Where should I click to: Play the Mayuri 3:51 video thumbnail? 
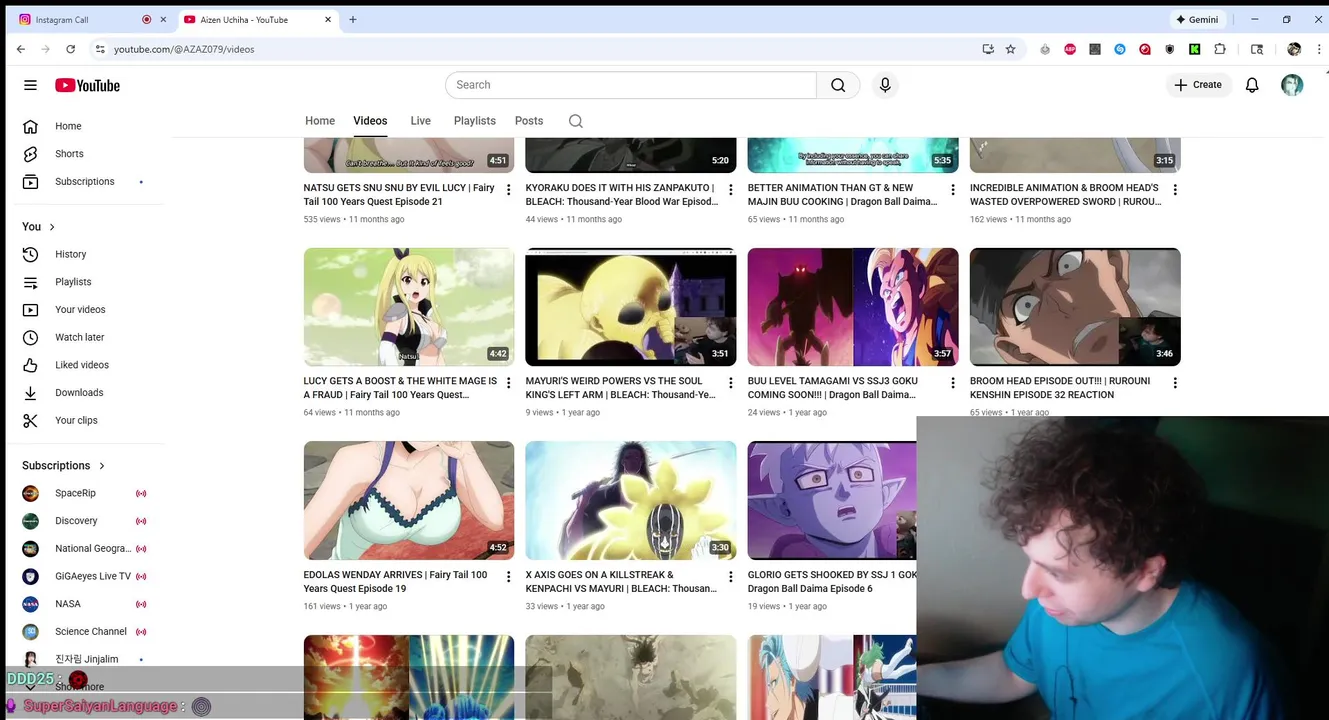coord(631,307)
